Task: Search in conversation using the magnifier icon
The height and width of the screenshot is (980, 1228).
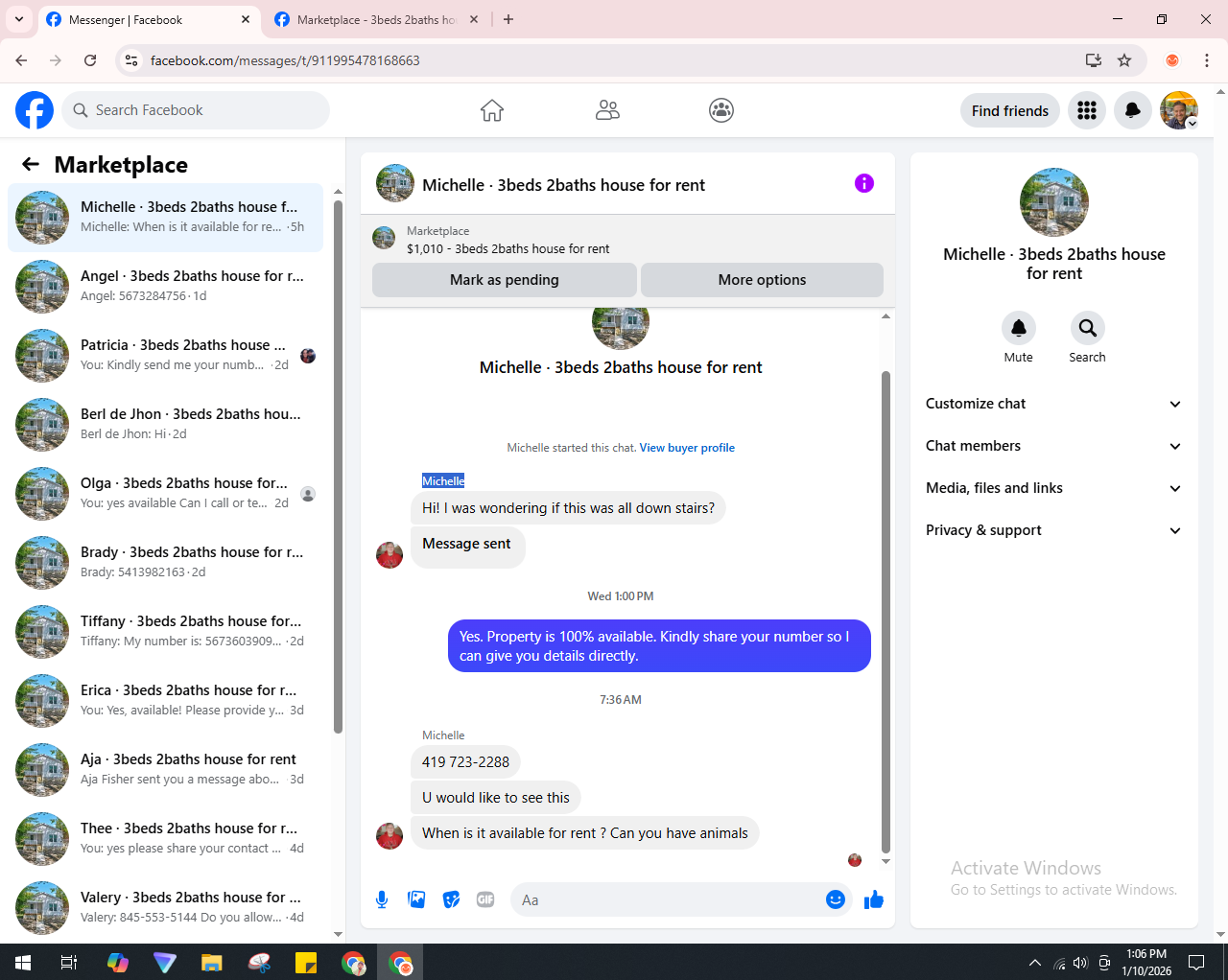Action: [x=1088, y=328]
